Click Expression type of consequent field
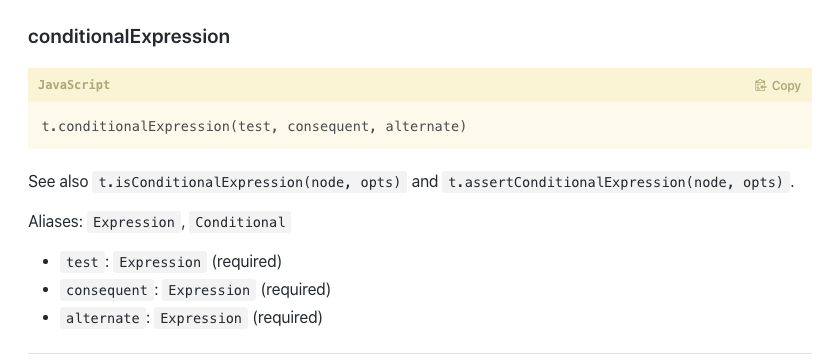 [x=209, y=290]
